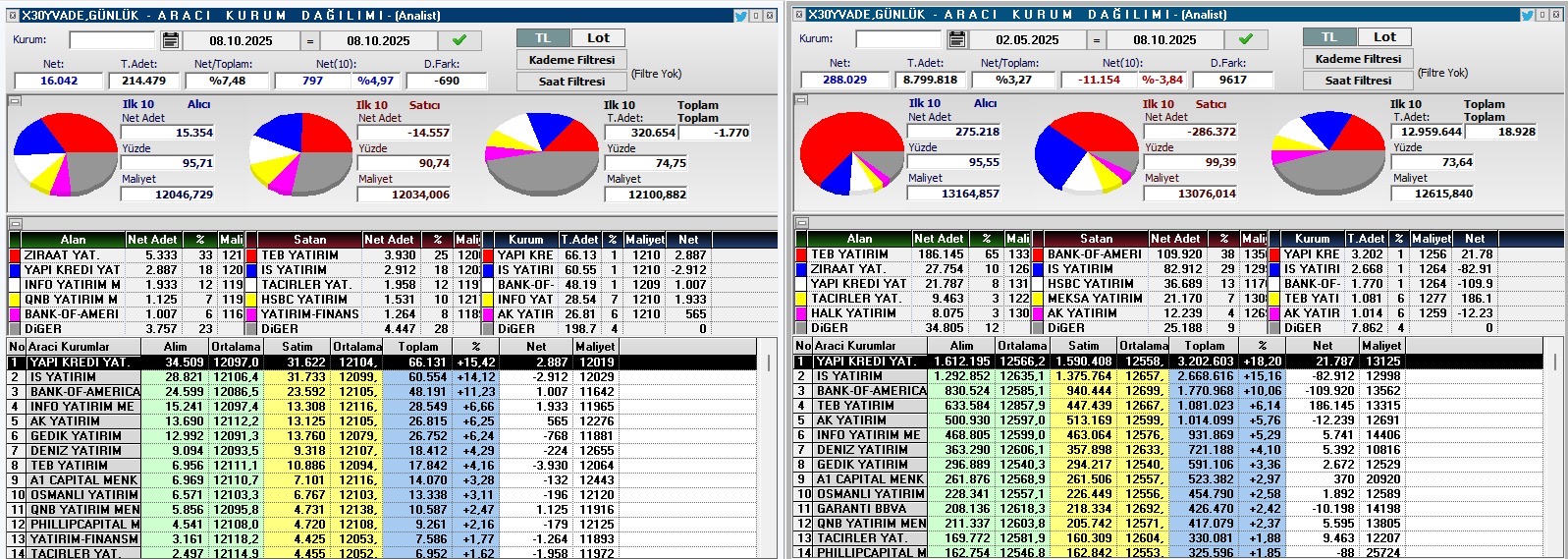The width and height of the screenshot is (1568, 559).
Task: Open calendar icon in right window
Action: click(957, 39)
